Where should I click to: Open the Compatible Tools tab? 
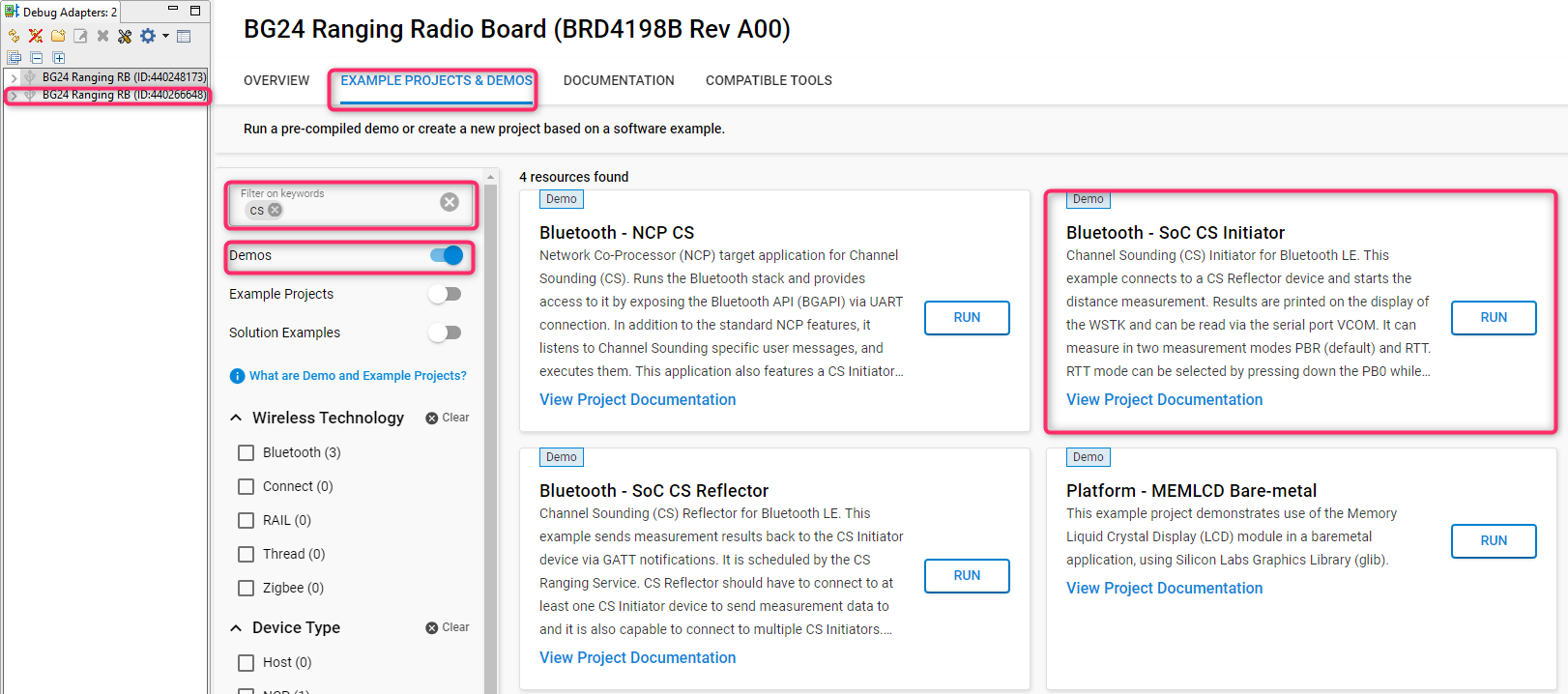tap(769, 80)
